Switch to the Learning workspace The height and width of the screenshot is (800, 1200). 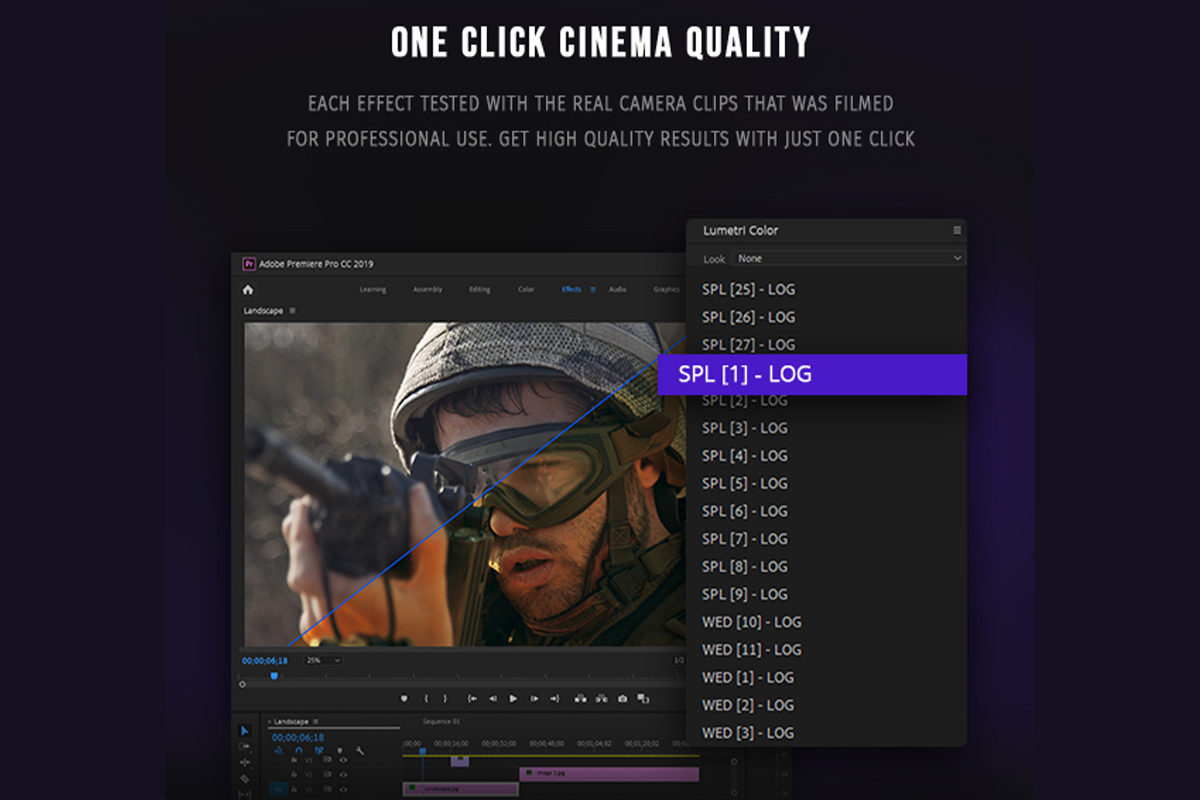[x=373, y=289]
